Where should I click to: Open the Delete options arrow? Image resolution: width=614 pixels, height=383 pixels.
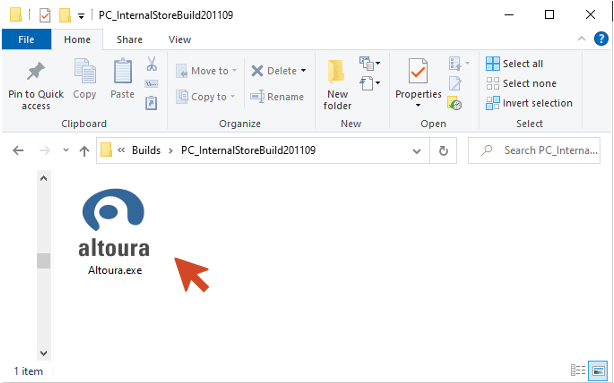303,71
